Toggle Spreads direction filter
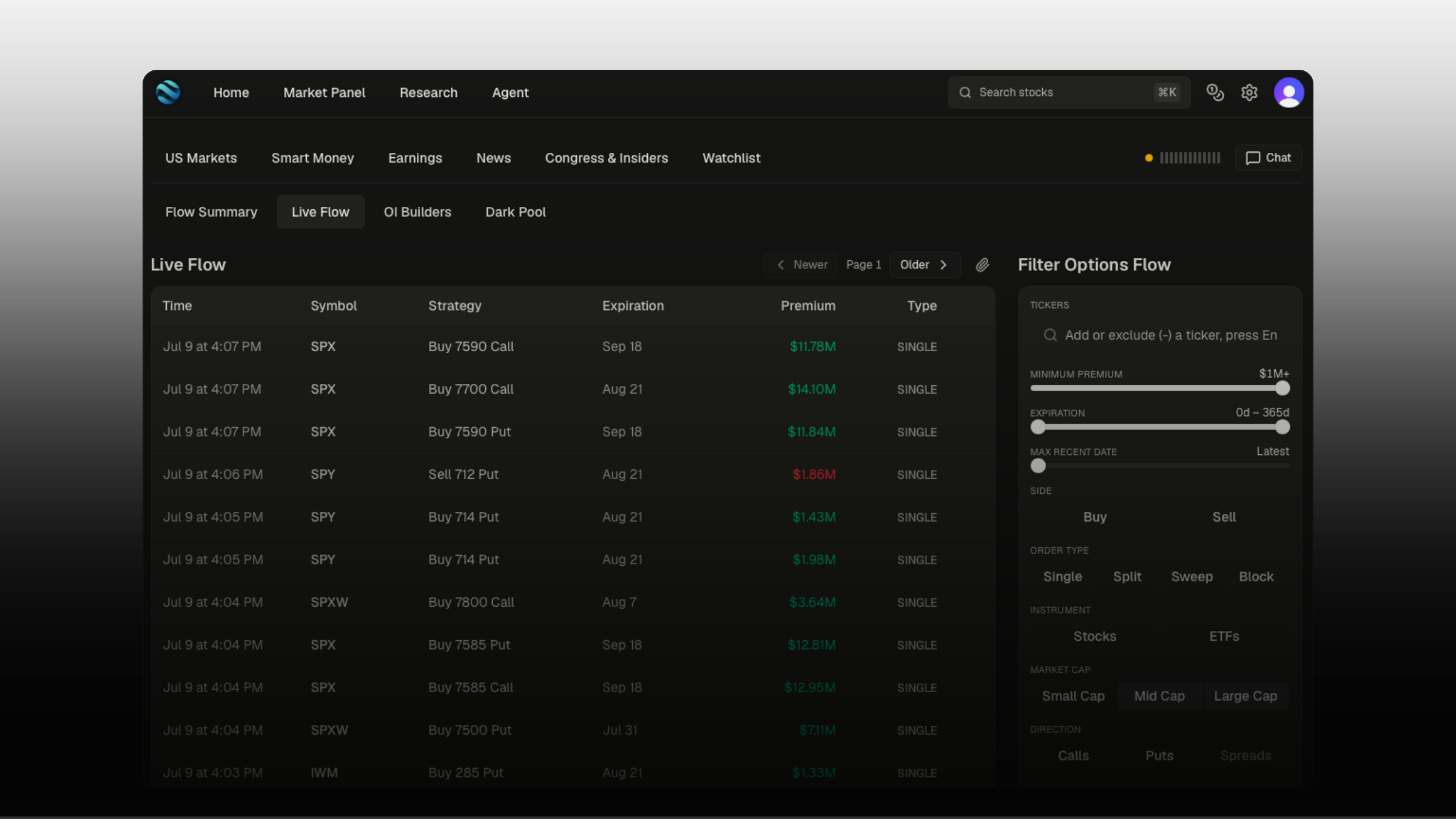This screenshot has width=1456, height=819. pos(1245,755)
